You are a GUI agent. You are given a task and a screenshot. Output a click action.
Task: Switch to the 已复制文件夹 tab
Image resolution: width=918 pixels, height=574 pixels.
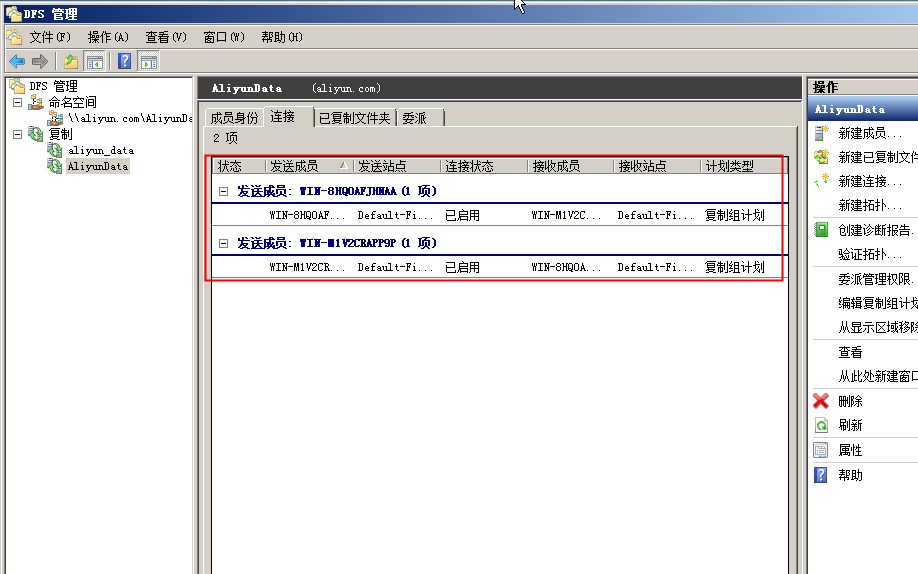tap(356, 118)
